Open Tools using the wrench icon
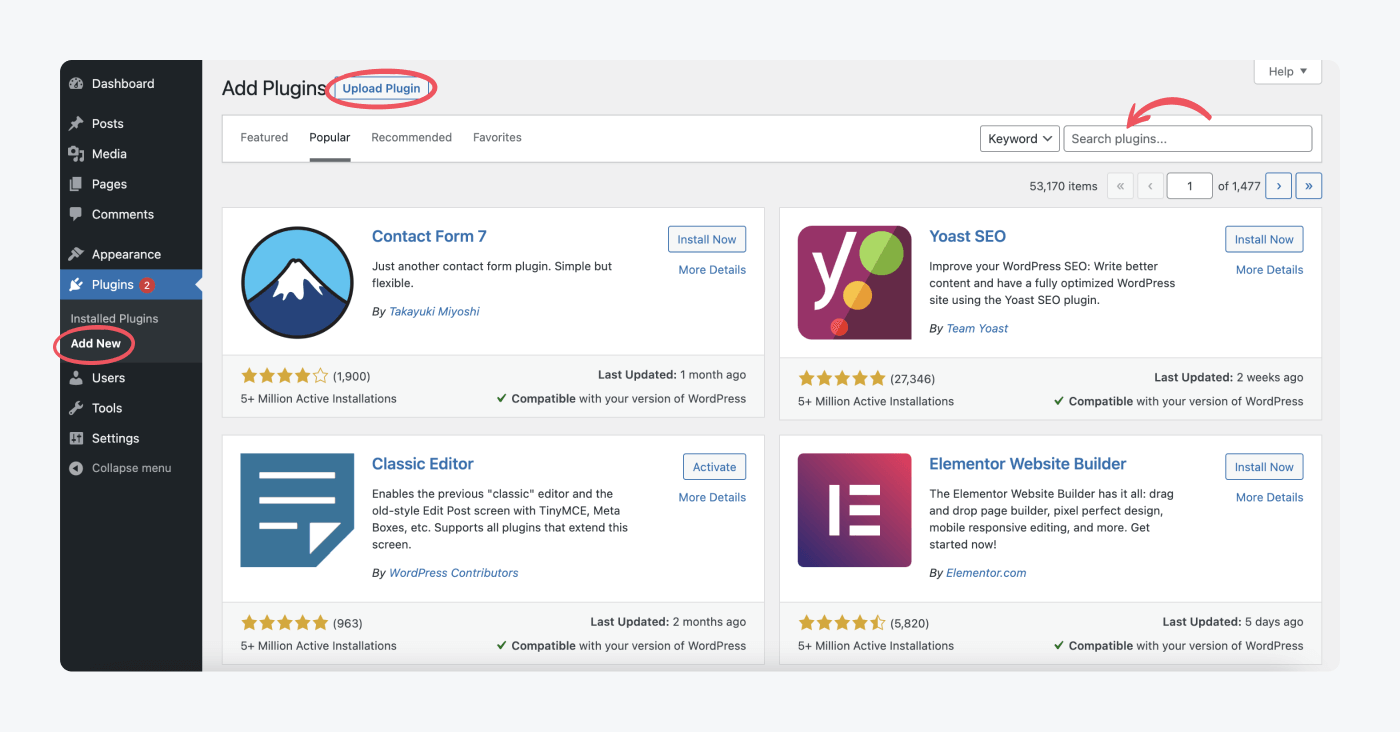Screen dimensions: 1400x732 (x=78, y=408)
